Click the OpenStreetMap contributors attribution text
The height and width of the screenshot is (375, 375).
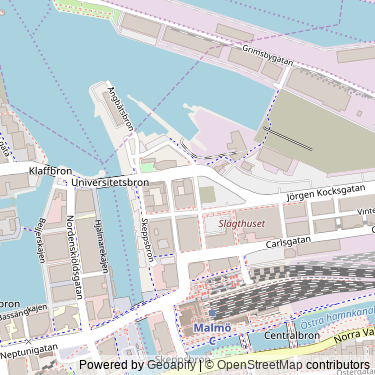click(x=288, y=365)
